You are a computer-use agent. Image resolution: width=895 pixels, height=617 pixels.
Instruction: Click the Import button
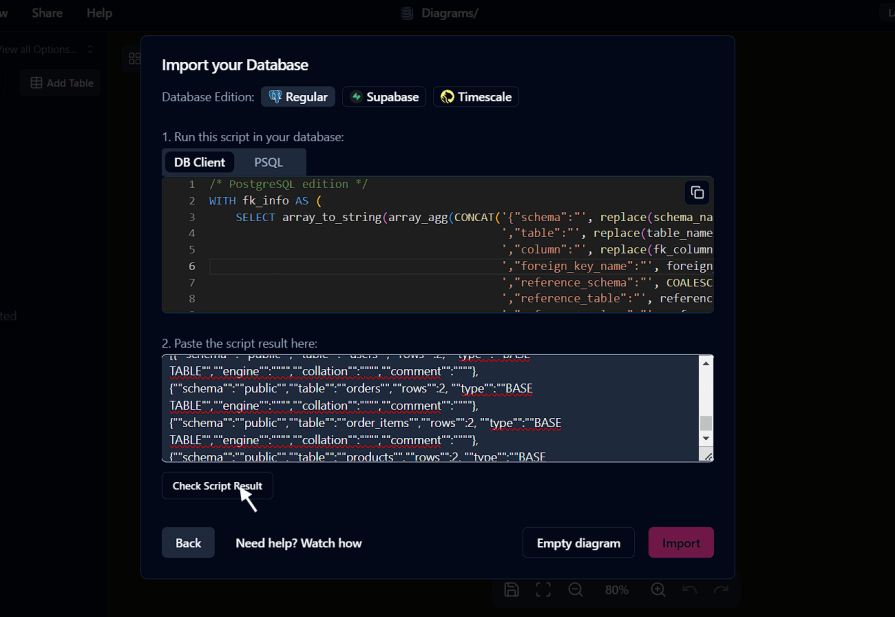(681, 542)
